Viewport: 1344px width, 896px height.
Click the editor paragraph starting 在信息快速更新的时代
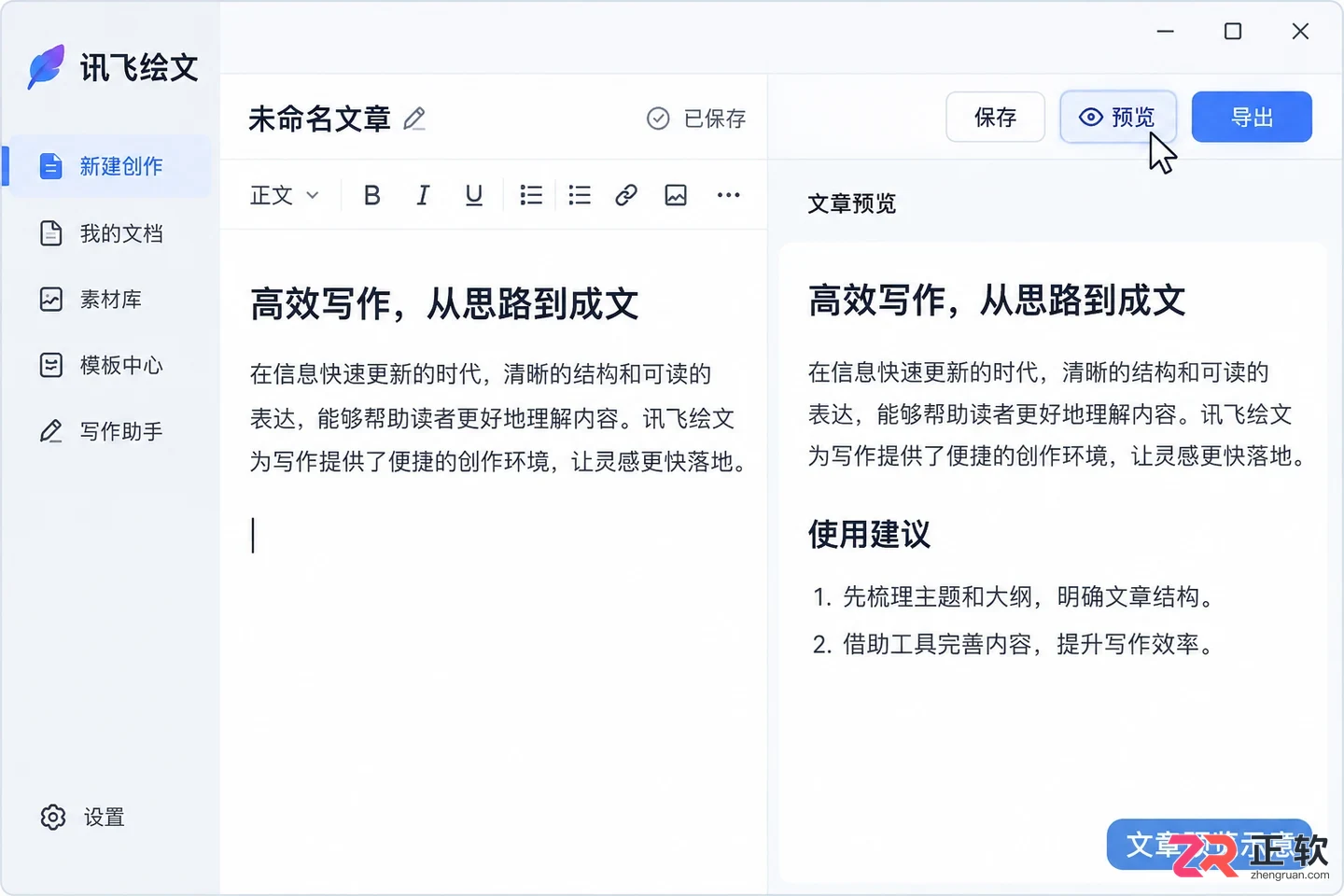click(x=498, y=418)
